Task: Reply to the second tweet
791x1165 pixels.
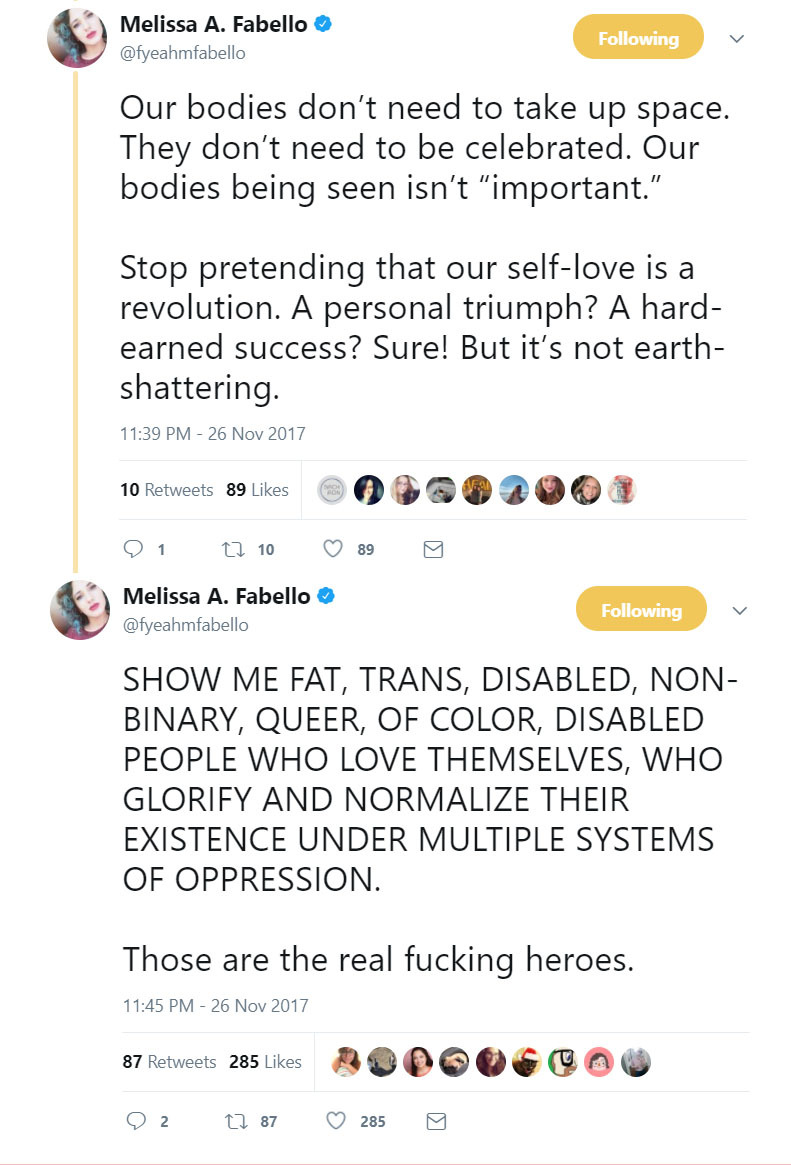Action: coord(136,1121)
